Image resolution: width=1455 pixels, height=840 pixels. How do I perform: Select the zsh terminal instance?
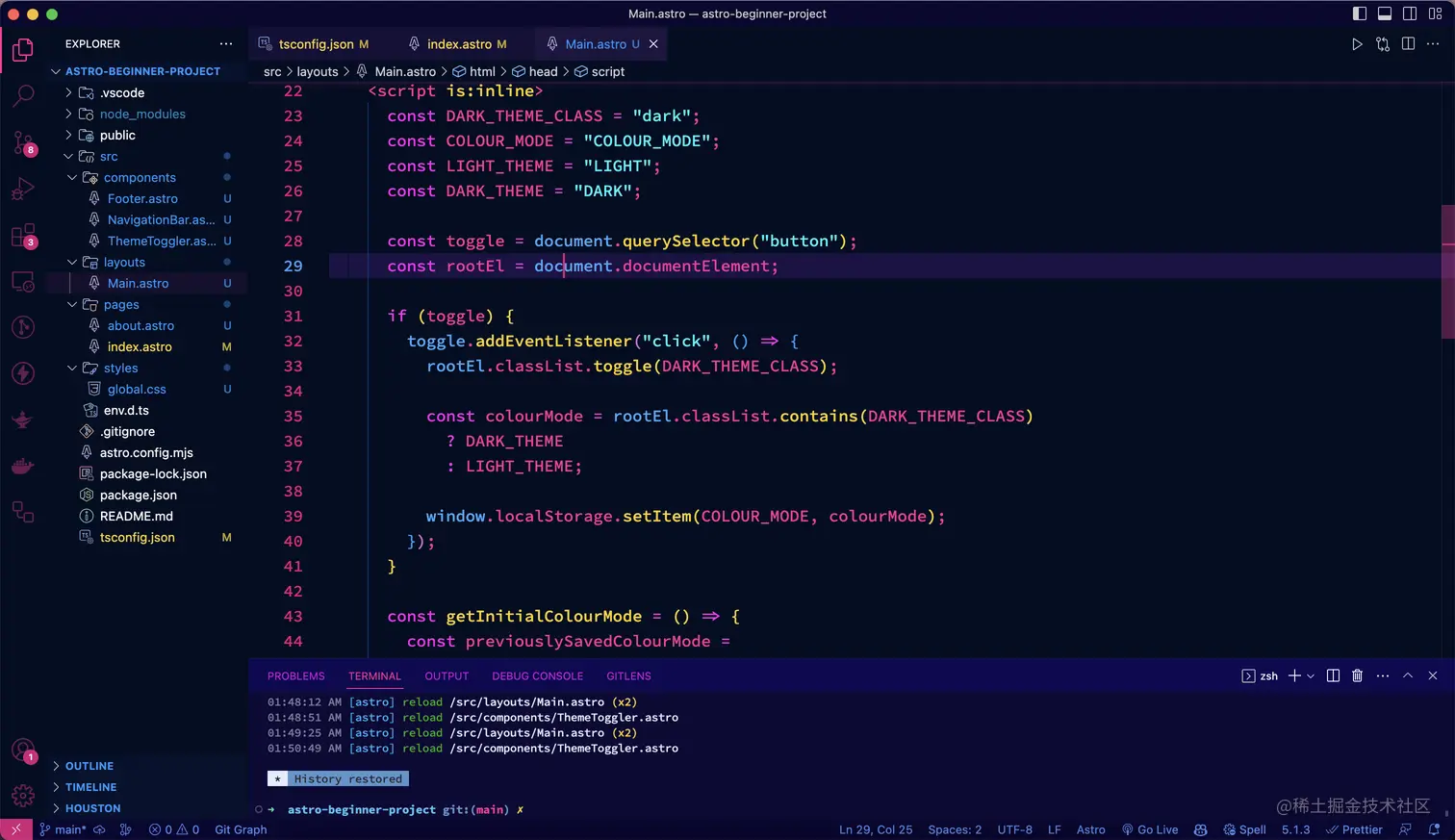pyautogui.click(x=1260, y=675)
